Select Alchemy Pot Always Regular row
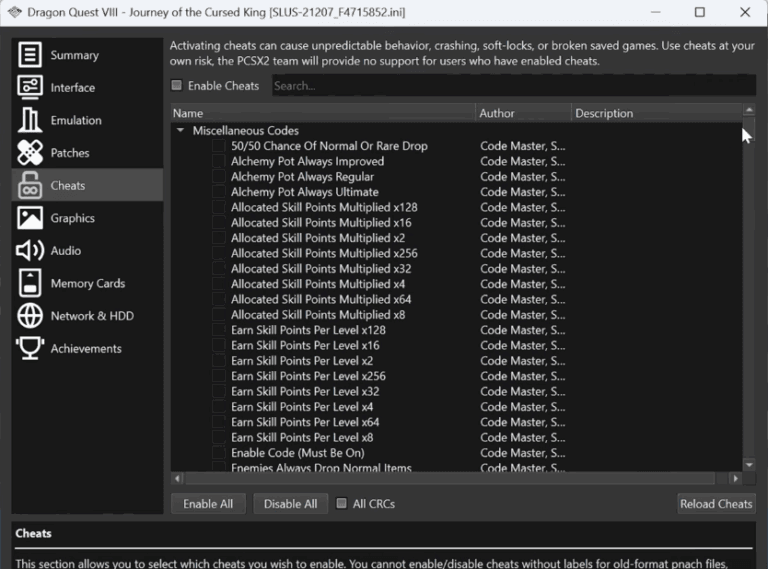 [456, 177]
